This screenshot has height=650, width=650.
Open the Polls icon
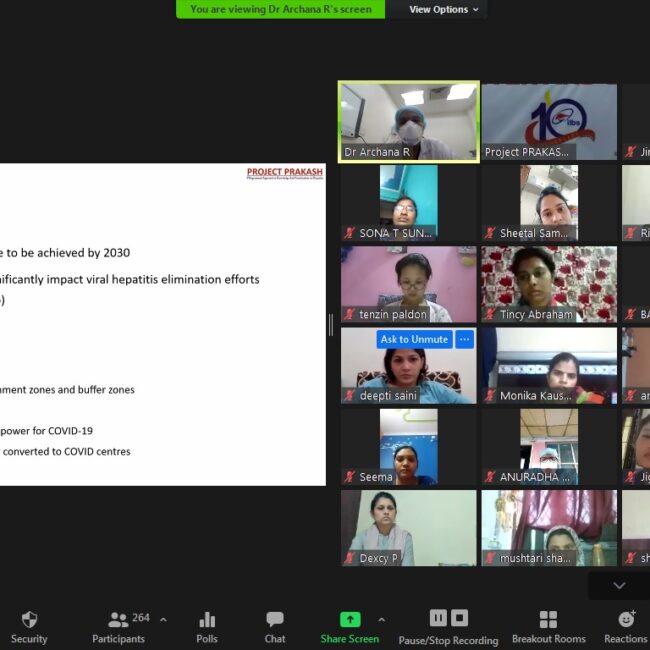207,620
